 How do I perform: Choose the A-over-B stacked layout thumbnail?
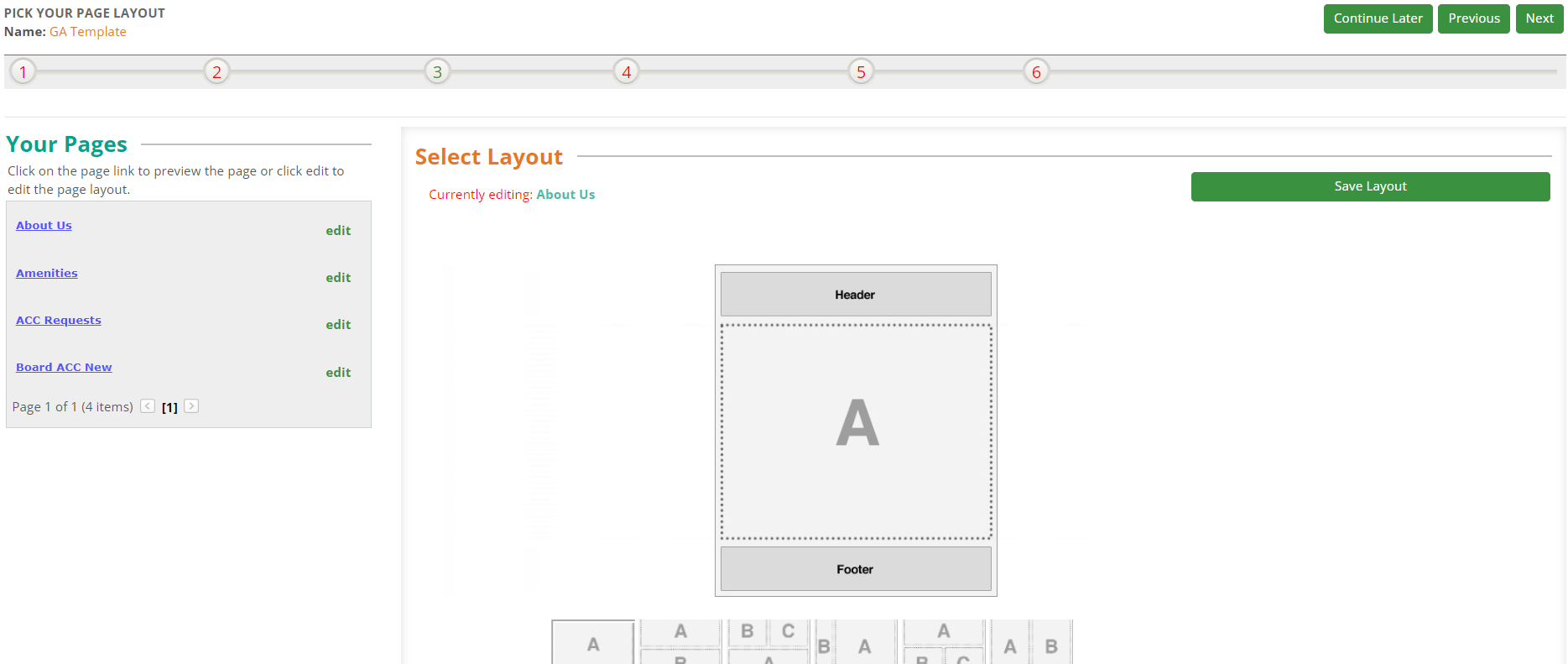(x=680, y=642)
